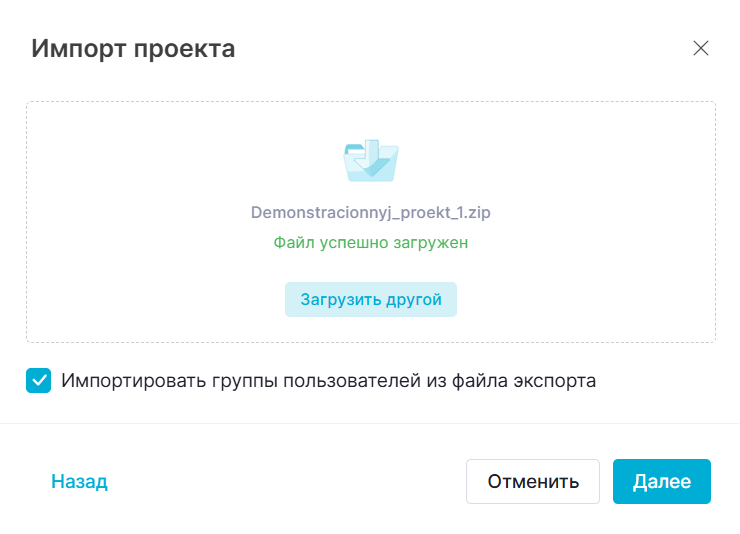Click the folder upload icon
The height and width of the screenshot is (534, 740).
(x=371, y=161)
